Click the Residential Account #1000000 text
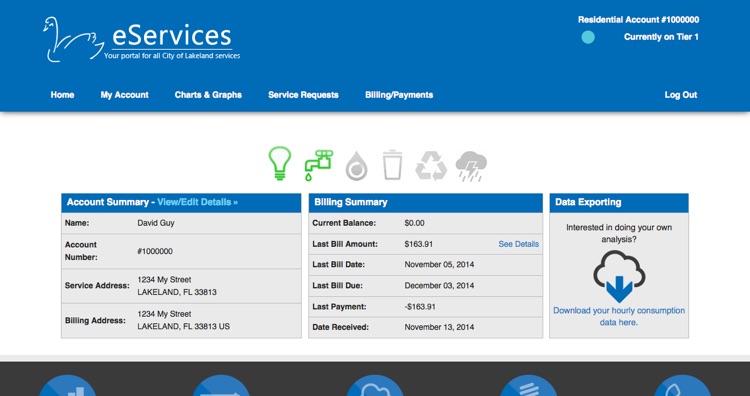Viewport: 750px width, 396px height. (639, 20)
